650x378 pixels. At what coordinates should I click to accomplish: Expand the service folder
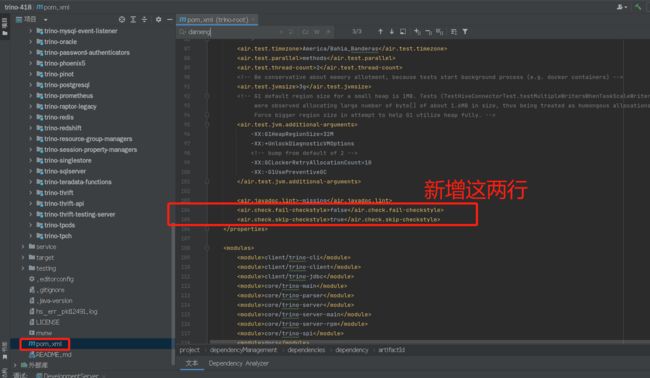[x=23, y=246]
